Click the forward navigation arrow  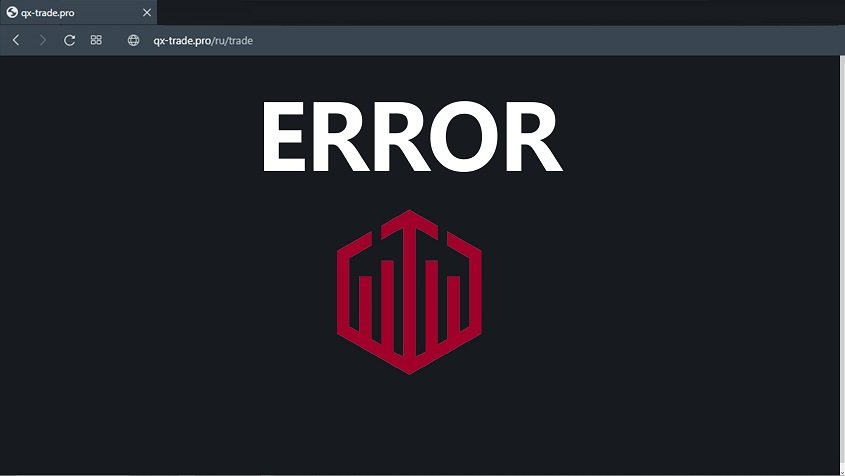pos(43,40)
